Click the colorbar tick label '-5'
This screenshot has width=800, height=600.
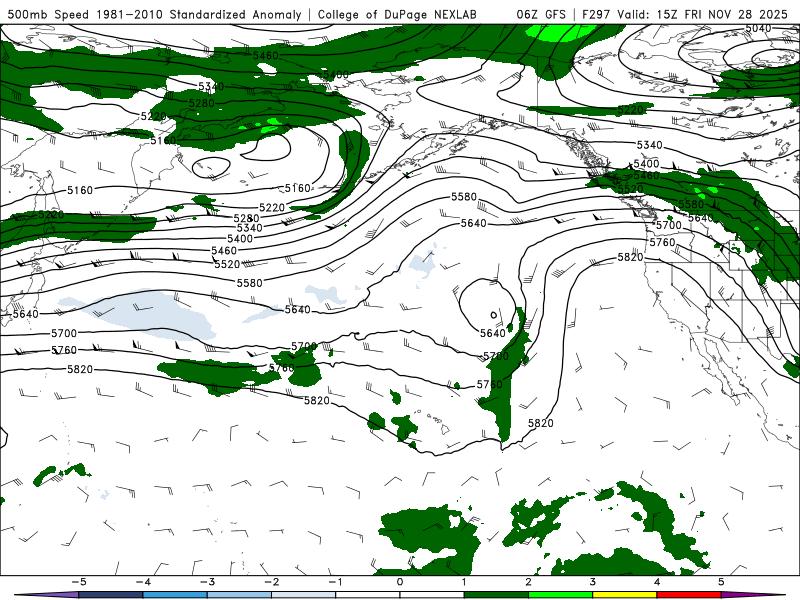[79, 582]
